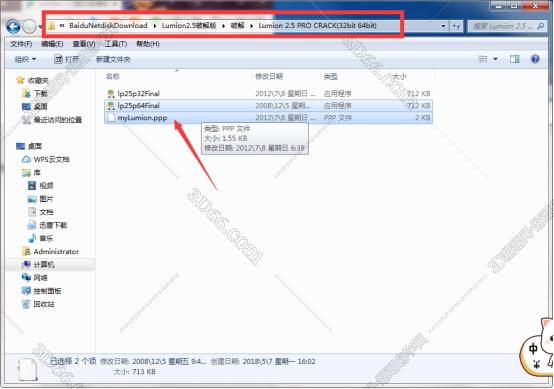Open WPS云文档 in the sidebar
554x389 pixels.
coord(51,159)
